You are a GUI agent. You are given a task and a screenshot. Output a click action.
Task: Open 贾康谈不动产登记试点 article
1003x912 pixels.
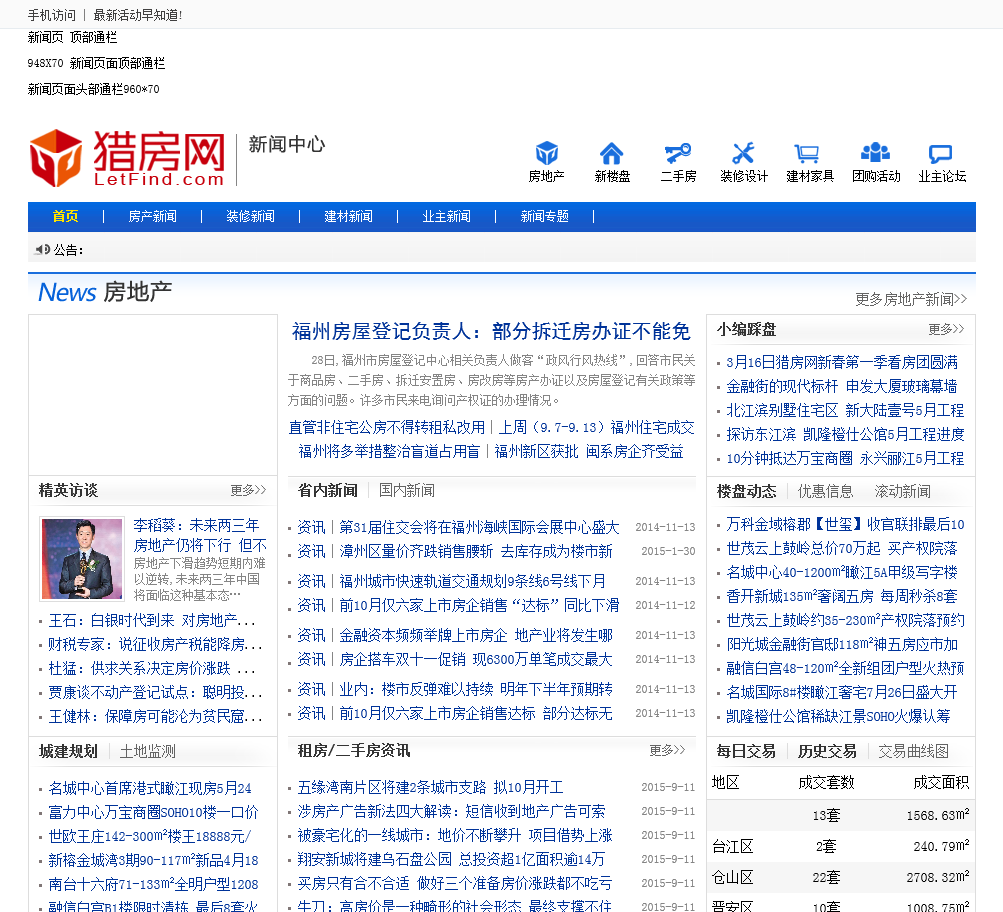[155, 693]
